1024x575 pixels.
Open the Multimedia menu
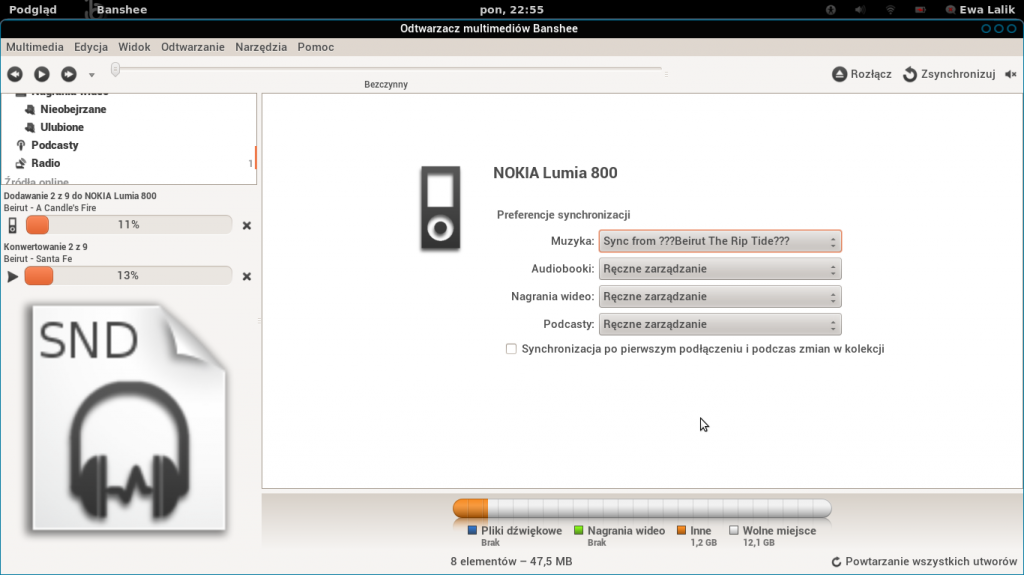pyautogui.click(x=35, y=47)
